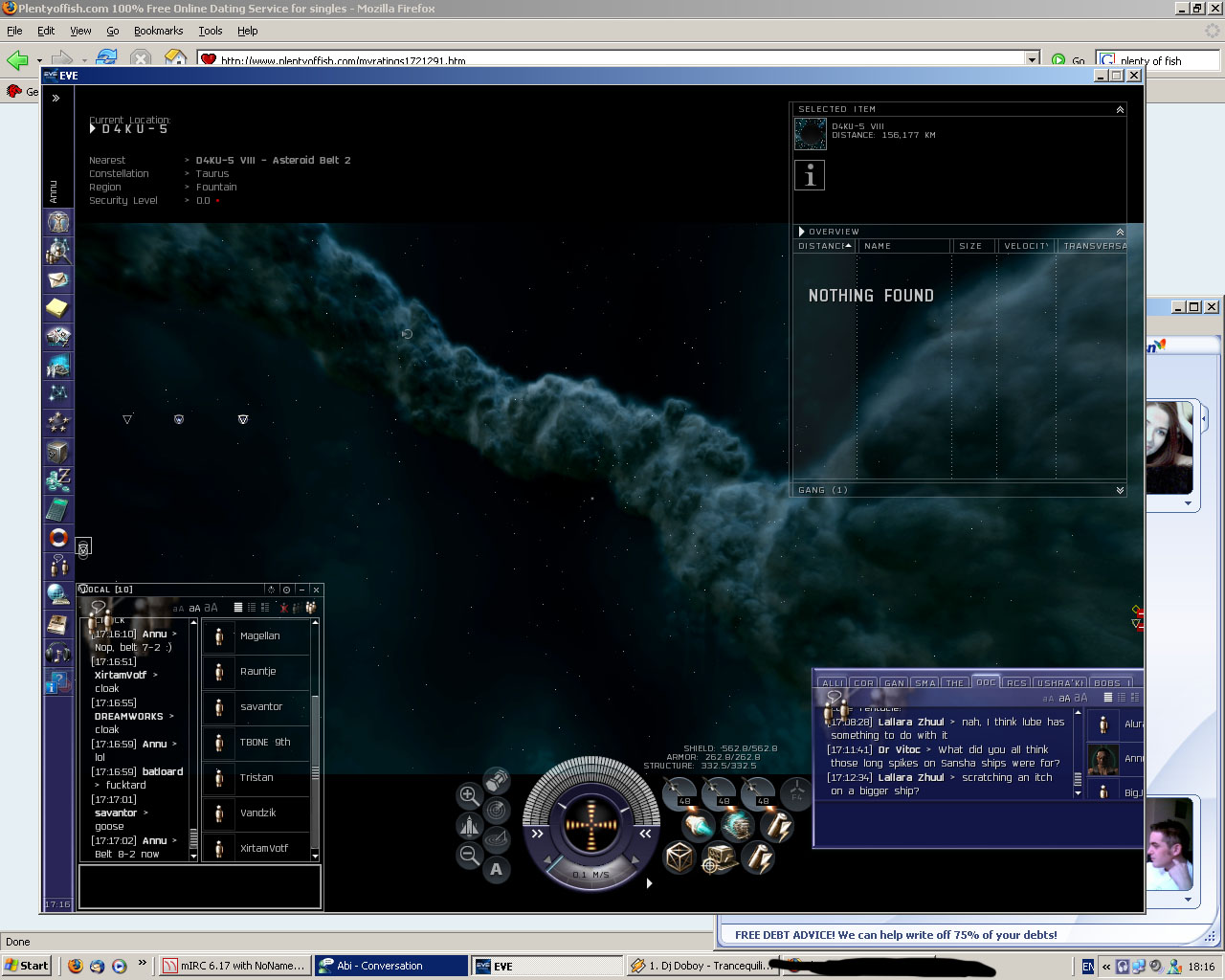Activate the leftmost missile launcher module
Screen dimensions: 1225x980
click(x=679, y=792)
